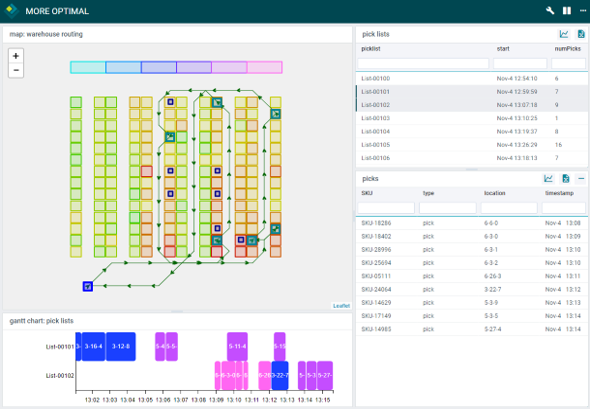This screenshot has height=409, width=590.
Task: Open the wrench settings tool
Action: (550, 11)
